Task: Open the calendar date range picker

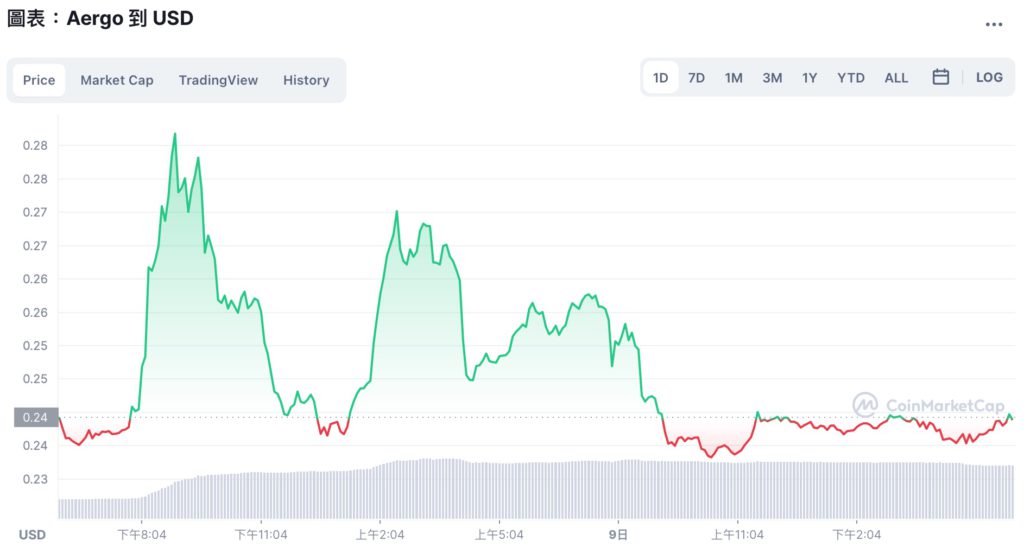Action: coord(940,77)
